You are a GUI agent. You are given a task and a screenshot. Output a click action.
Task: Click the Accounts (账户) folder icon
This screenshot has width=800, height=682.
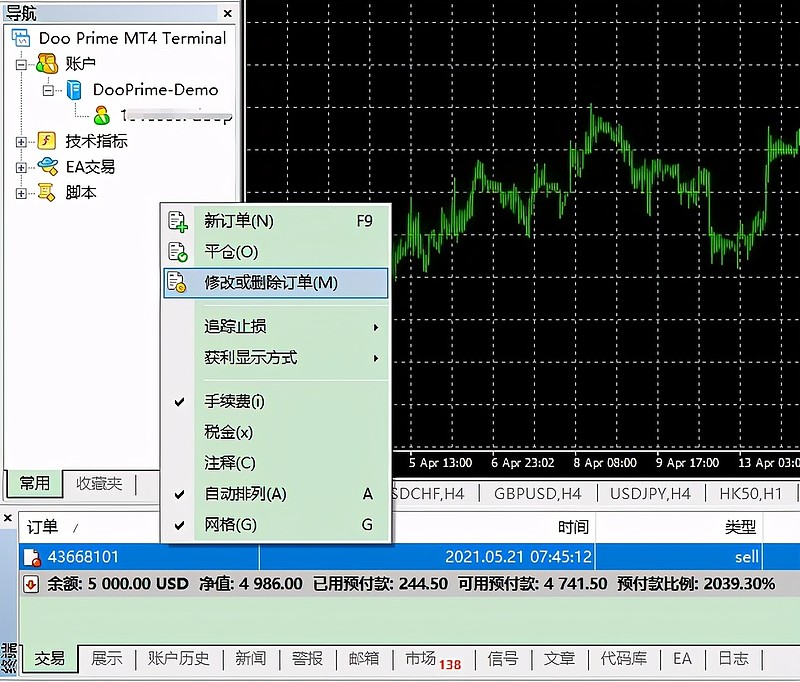point(47,64)
